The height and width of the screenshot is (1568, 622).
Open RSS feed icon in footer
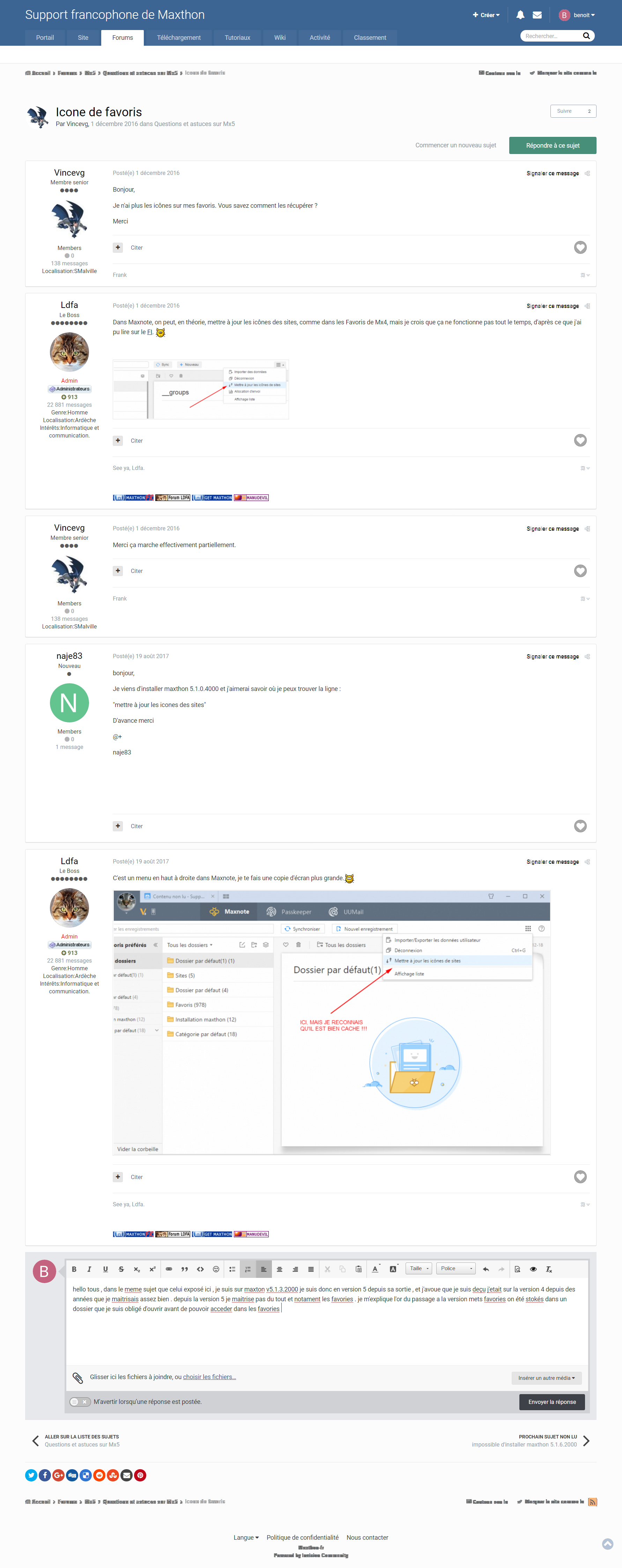(592, 1502)
